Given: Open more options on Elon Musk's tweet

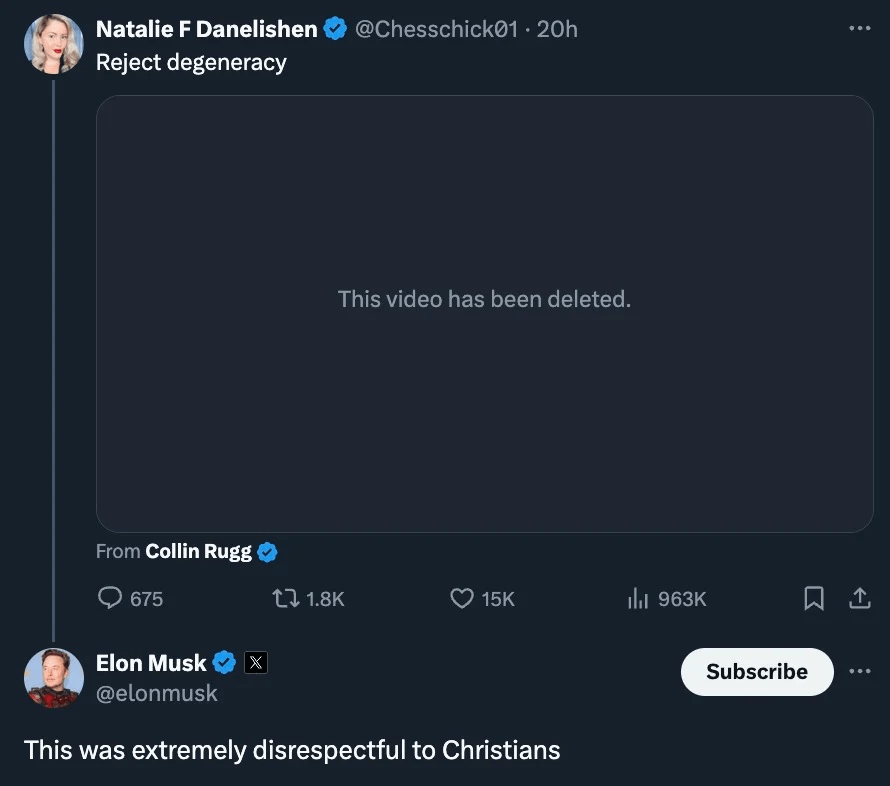Looking at the screenshot, I should click(x=859, y=671).
